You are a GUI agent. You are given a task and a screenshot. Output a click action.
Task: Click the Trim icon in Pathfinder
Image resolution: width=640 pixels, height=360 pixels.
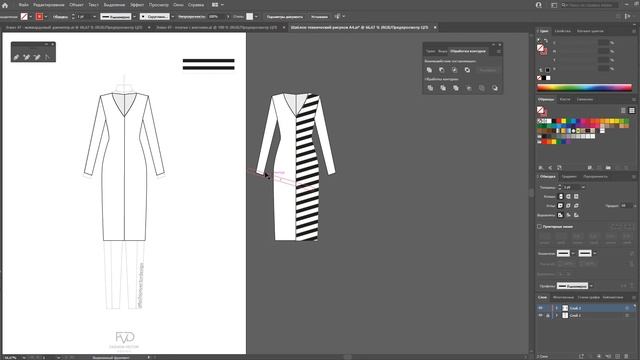point(443,88)
